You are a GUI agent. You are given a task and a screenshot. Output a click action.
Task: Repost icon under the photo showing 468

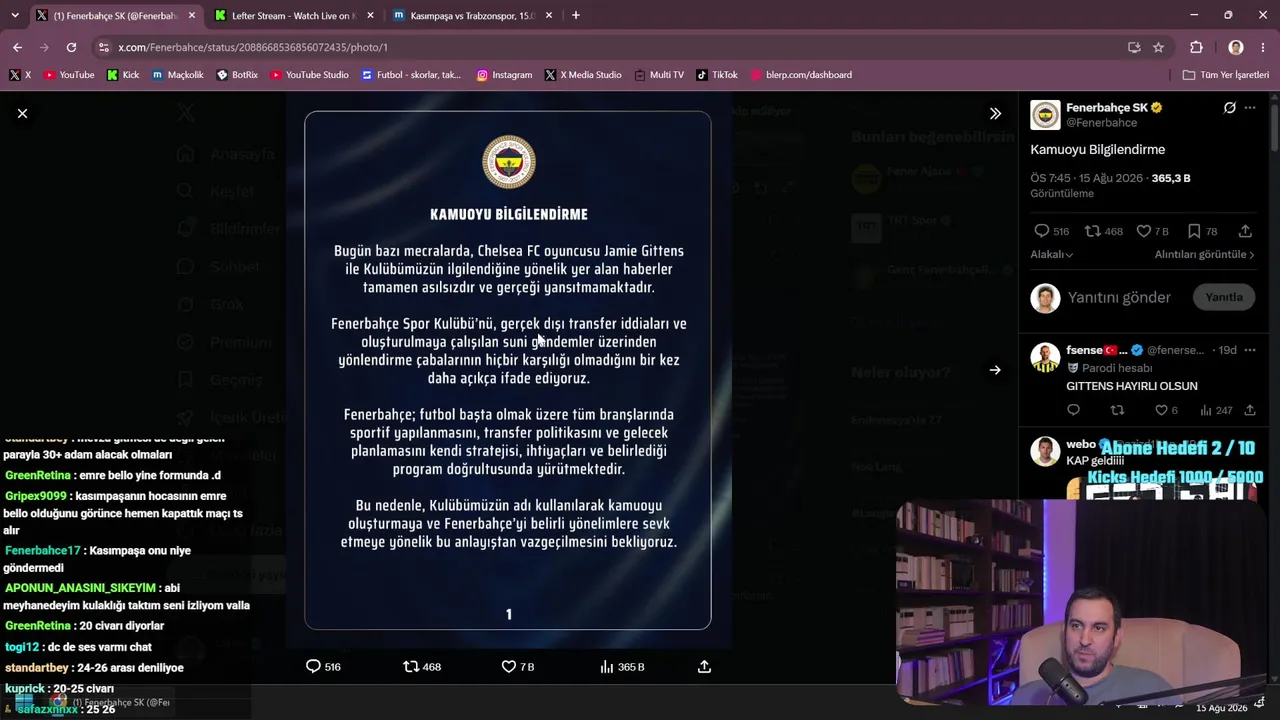411,667
